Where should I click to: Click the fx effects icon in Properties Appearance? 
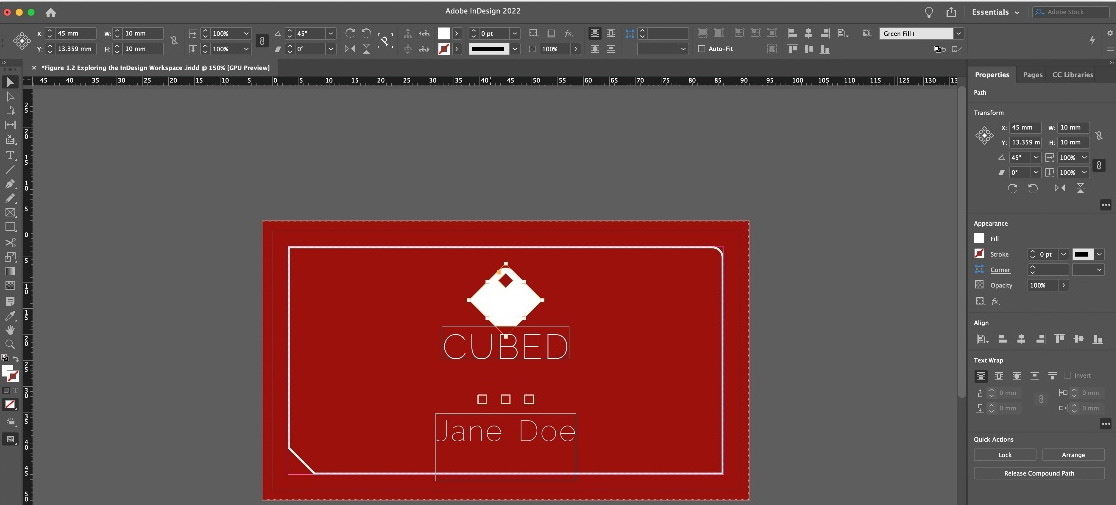point(995,302)
